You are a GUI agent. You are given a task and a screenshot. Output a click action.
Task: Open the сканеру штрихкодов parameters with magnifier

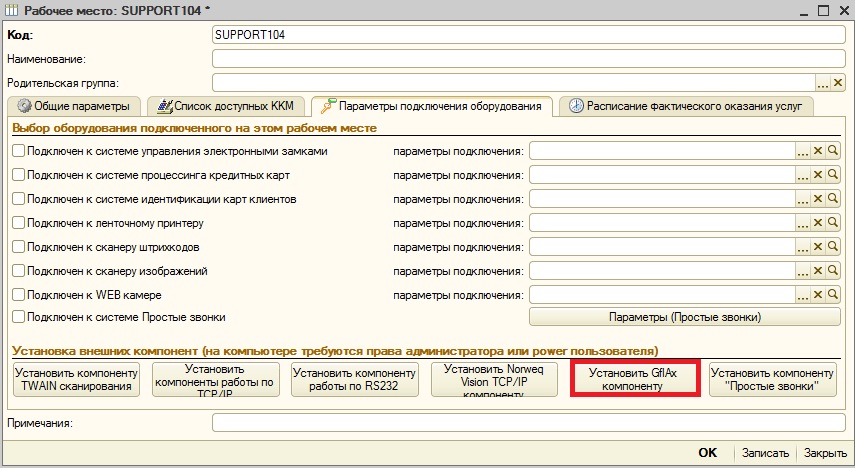tap(833, 247)
